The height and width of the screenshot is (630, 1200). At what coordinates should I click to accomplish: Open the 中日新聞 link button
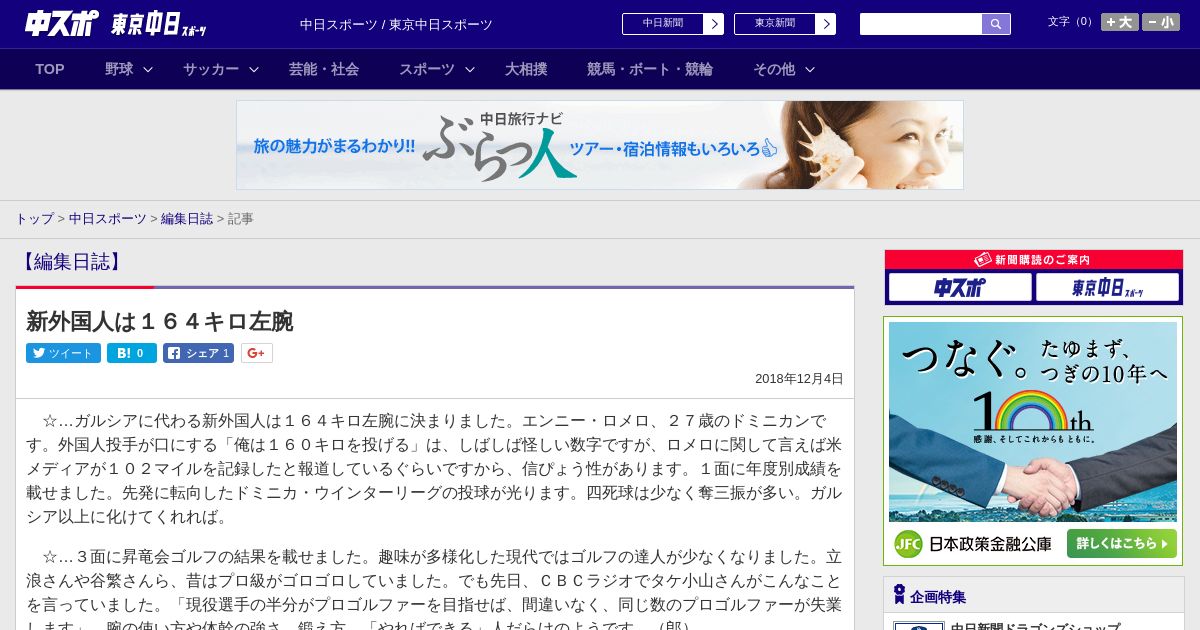[x=663, y=24]
